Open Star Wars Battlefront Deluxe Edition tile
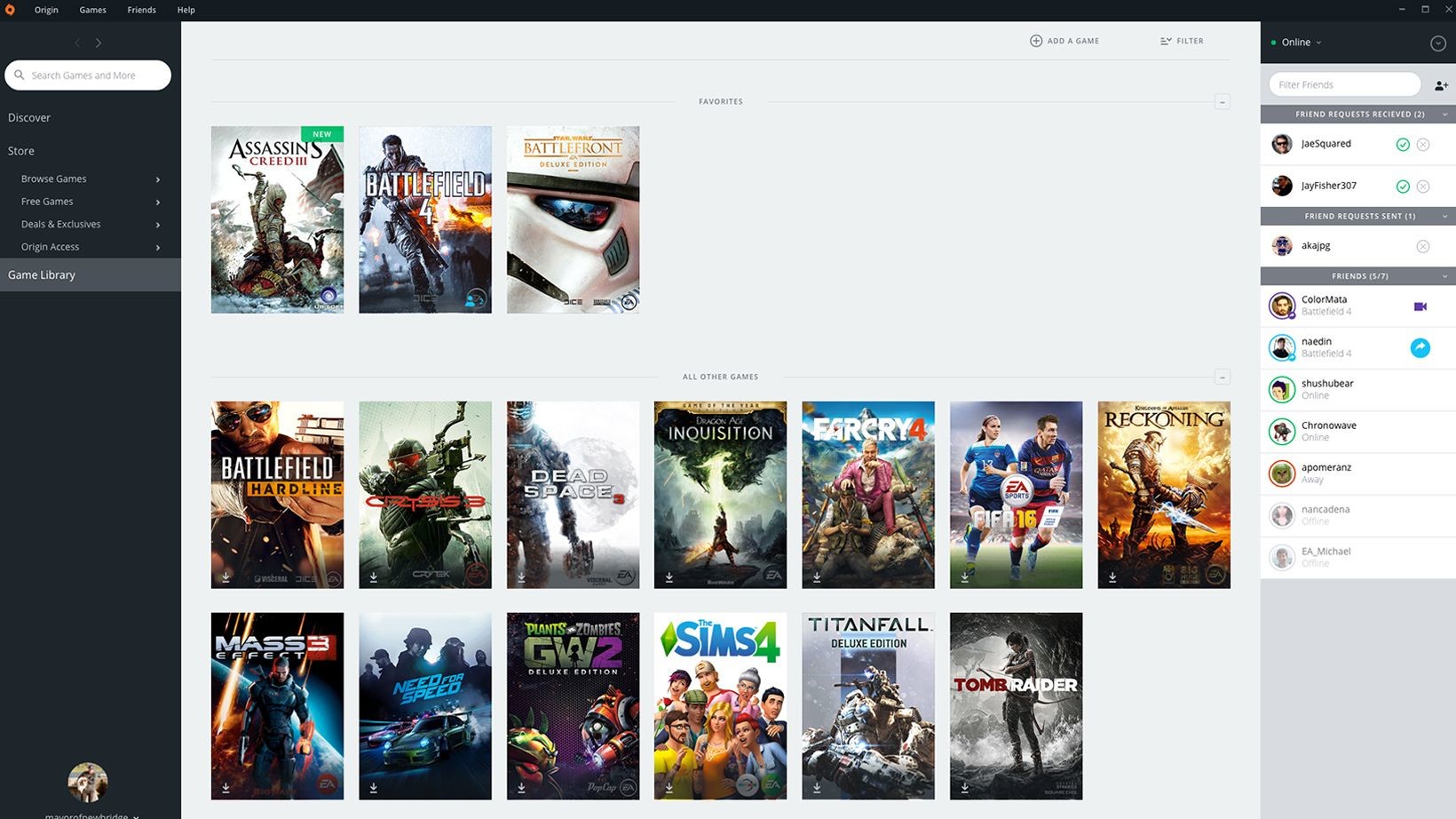The width and height of the screenshot is (1456, 819). (573, 219)
